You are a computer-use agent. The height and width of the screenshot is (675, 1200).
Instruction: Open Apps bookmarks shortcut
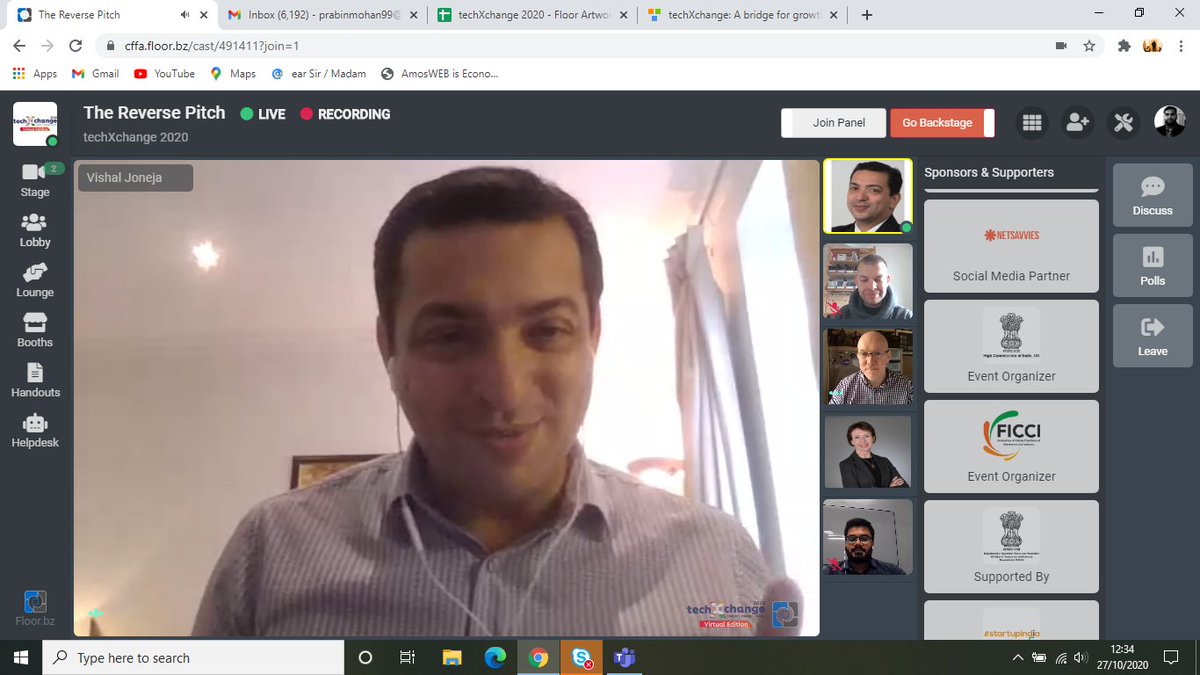coord(35,73)
